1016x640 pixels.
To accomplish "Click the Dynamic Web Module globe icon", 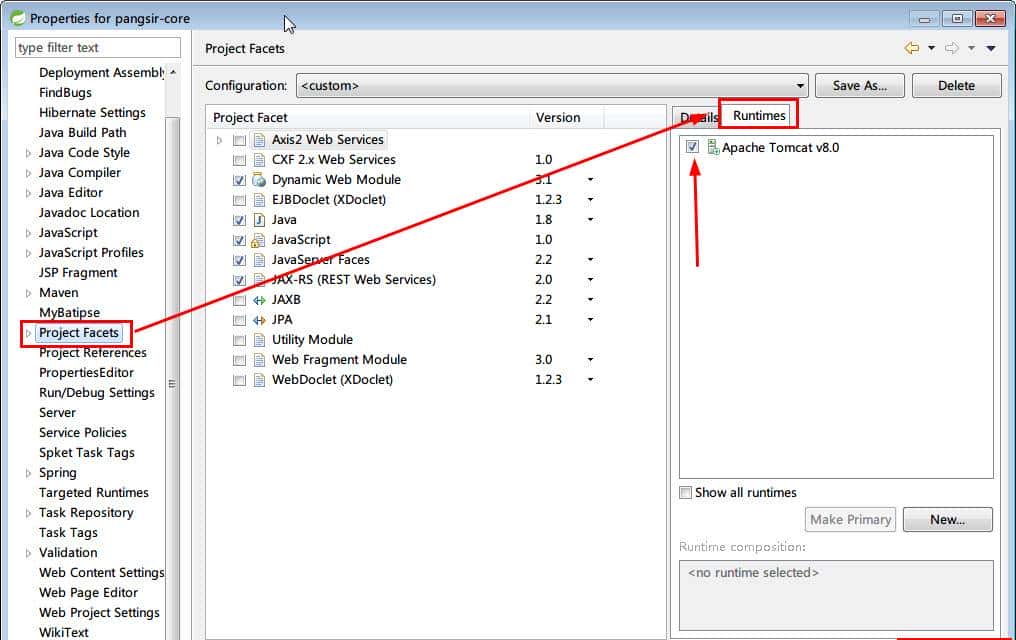I will point(259,180).
